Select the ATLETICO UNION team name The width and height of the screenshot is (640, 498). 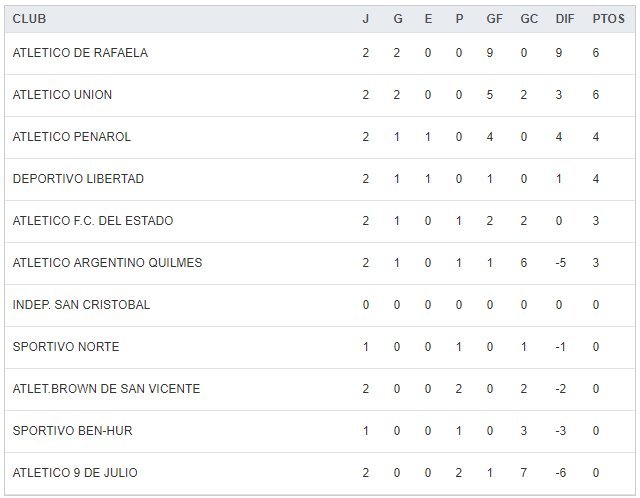(x=62, y=95)
